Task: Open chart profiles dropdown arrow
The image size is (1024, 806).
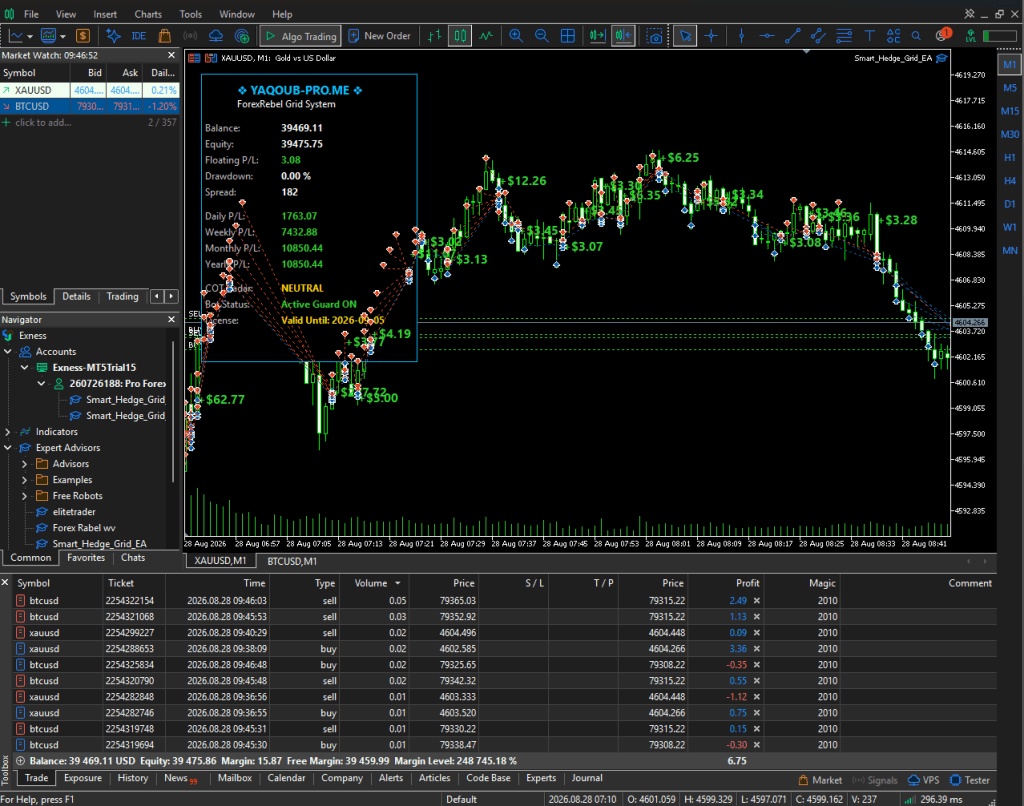Action: 63,37
